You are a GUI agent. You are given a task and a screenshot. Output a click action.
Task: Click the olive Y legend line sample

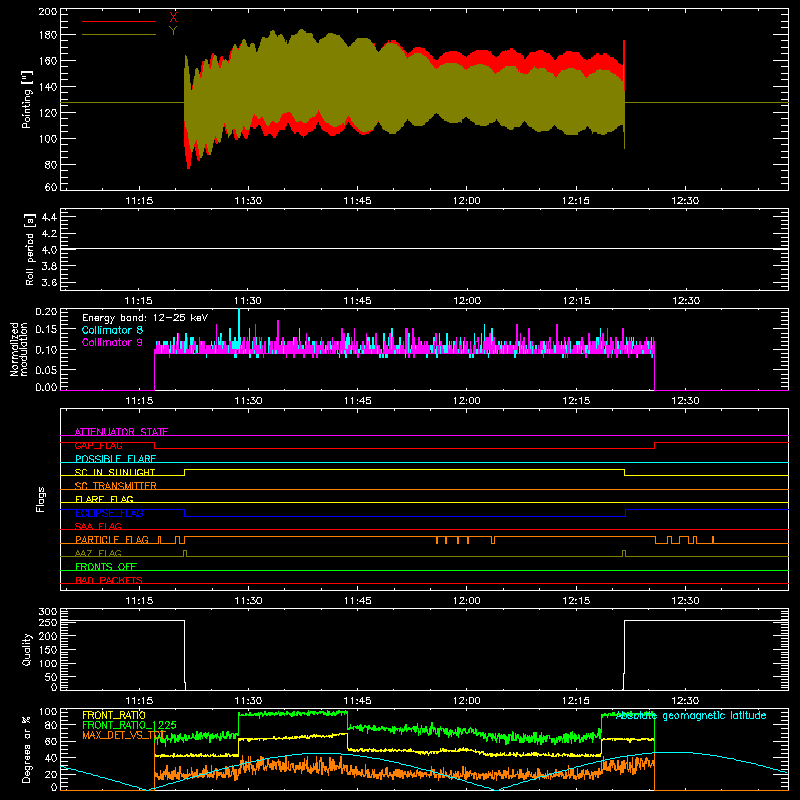coord(119,35)
